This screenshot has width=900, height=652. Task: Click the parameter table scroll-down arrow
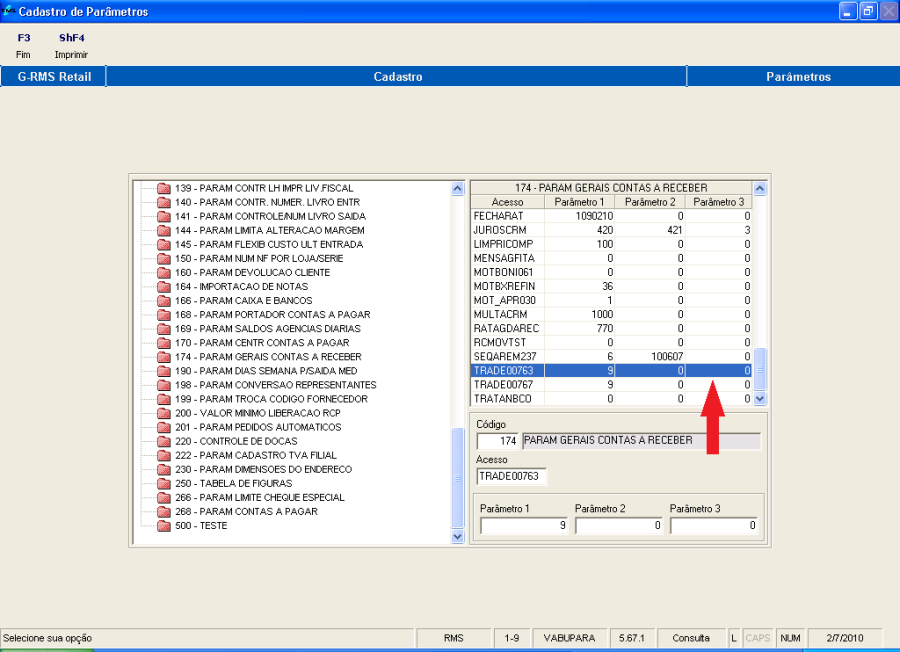(x=760, y=398)
